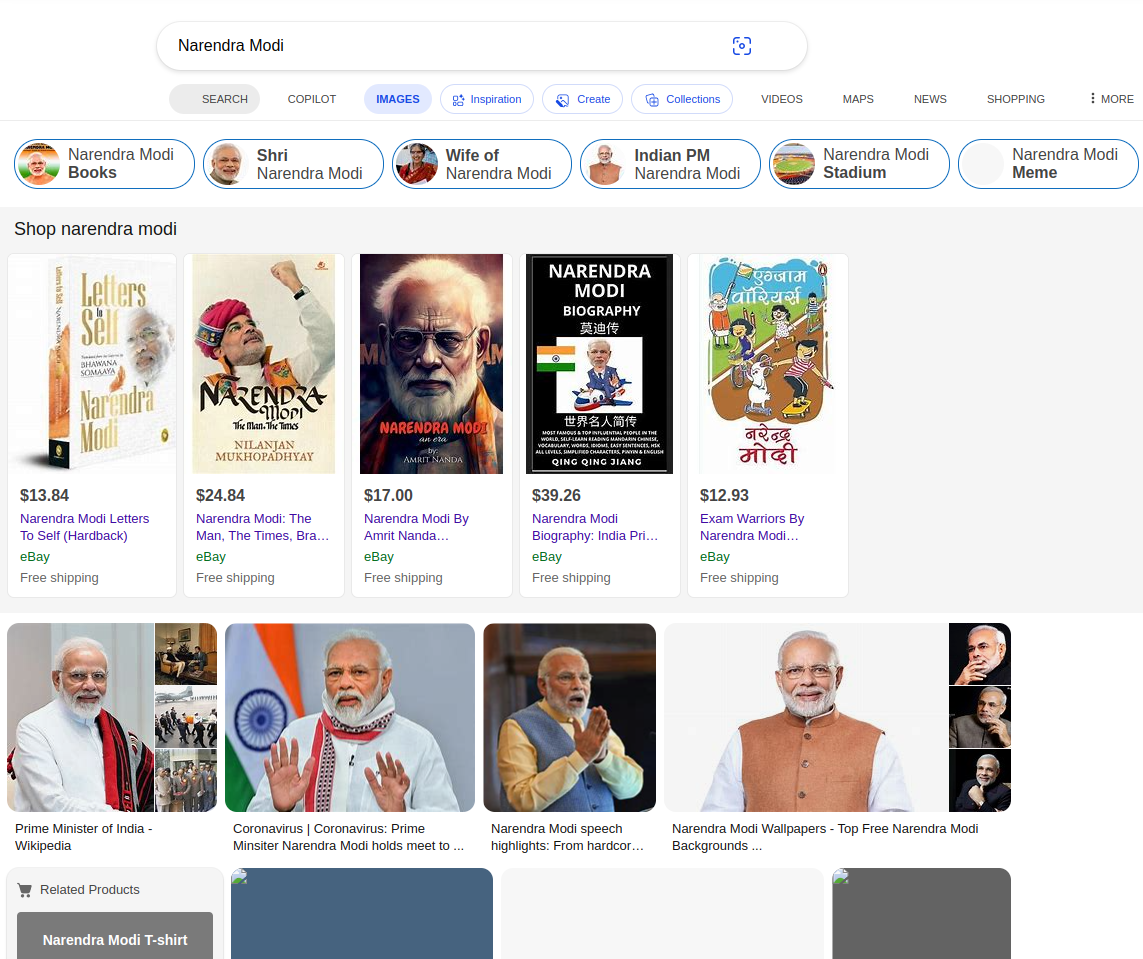Select the IMAGES tab

[397, 99]
